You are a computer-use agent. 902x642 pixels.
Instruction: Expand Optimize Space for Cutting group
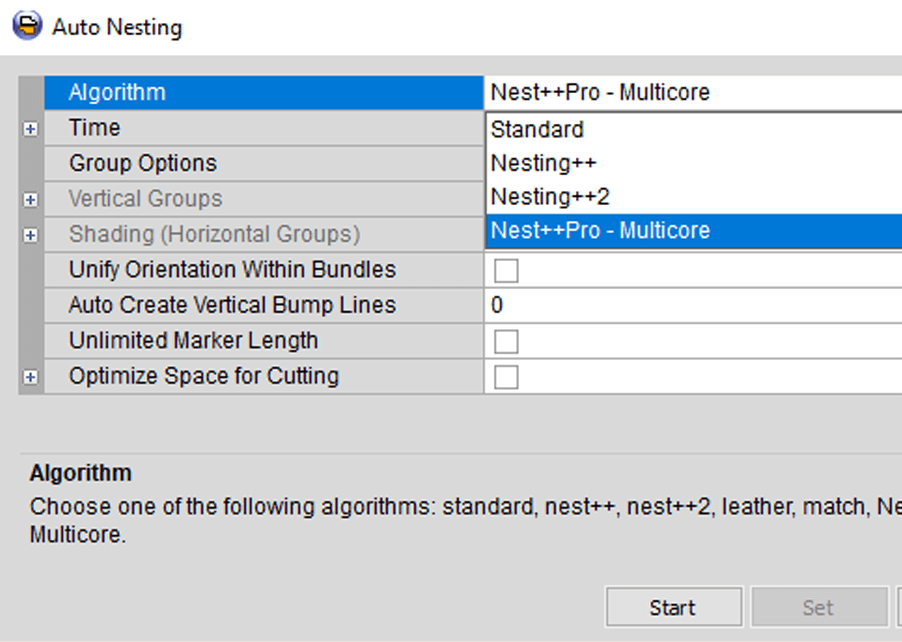tap(30, 377)
